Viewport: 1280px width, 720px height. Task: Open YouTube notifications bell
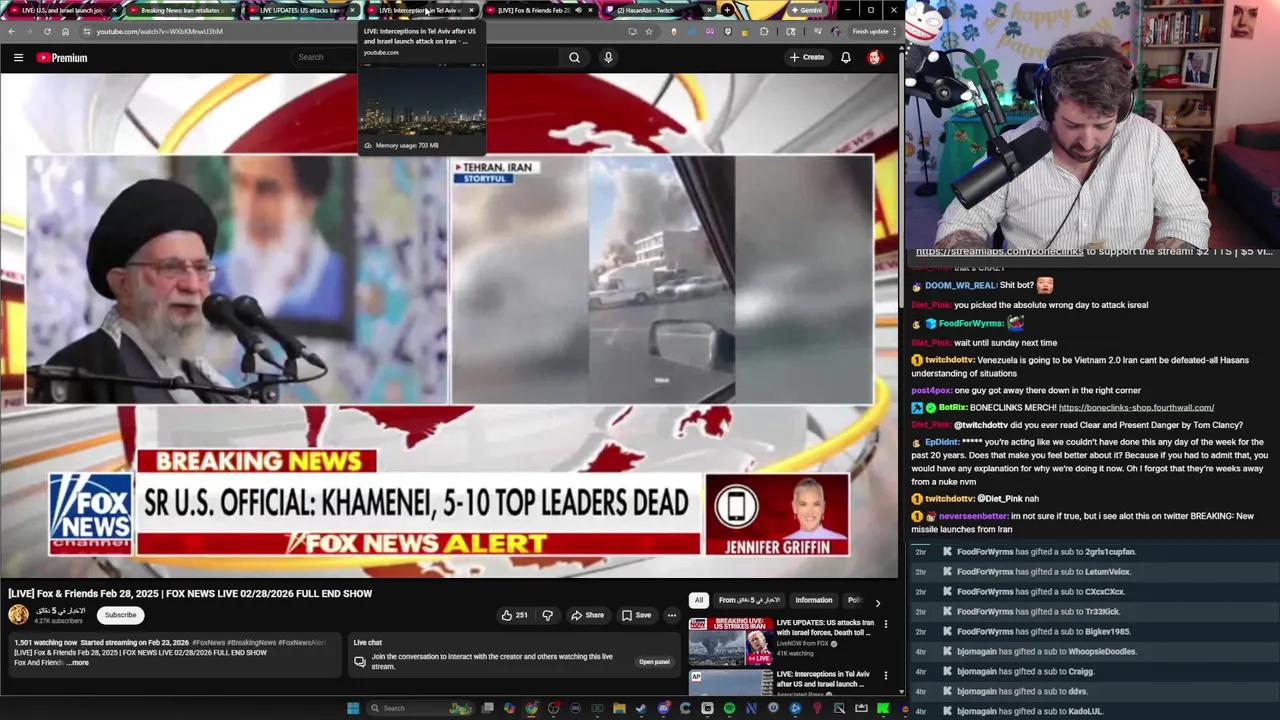click(846, 57)
